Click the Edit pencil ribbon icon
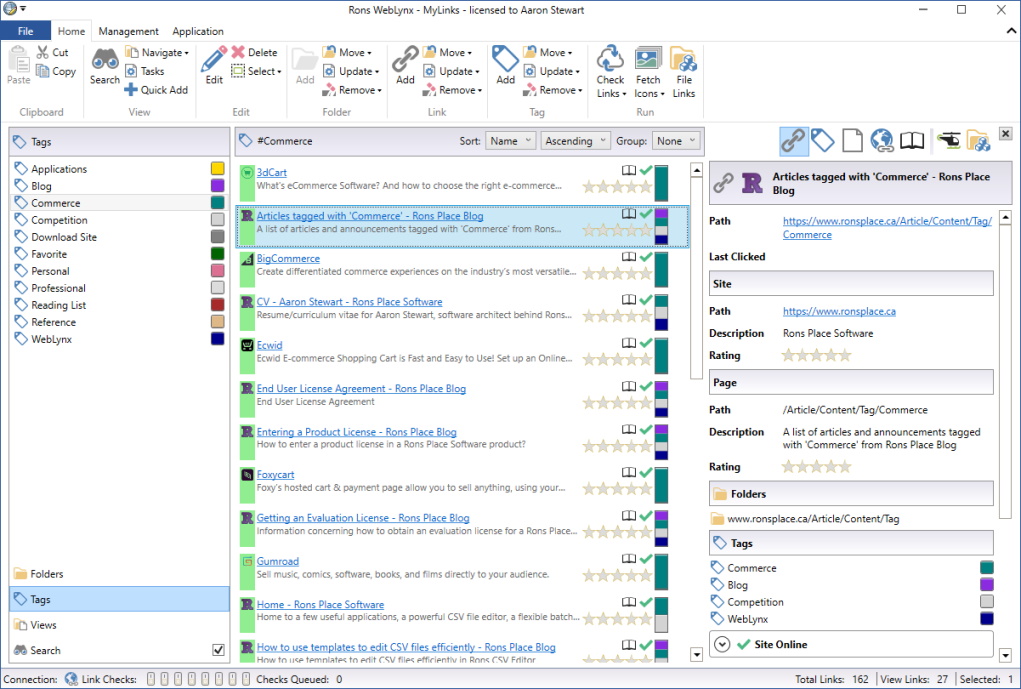Image resolution: width=1021 pixels, height=689 pixels. click(214, 59)
